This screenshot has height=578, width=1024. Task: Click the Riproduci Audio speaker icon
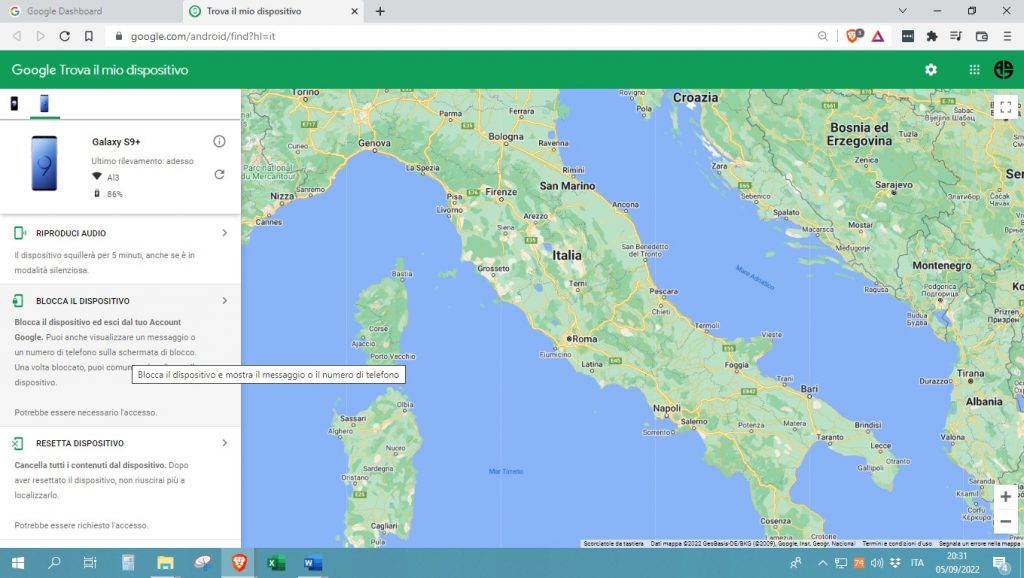20,232
